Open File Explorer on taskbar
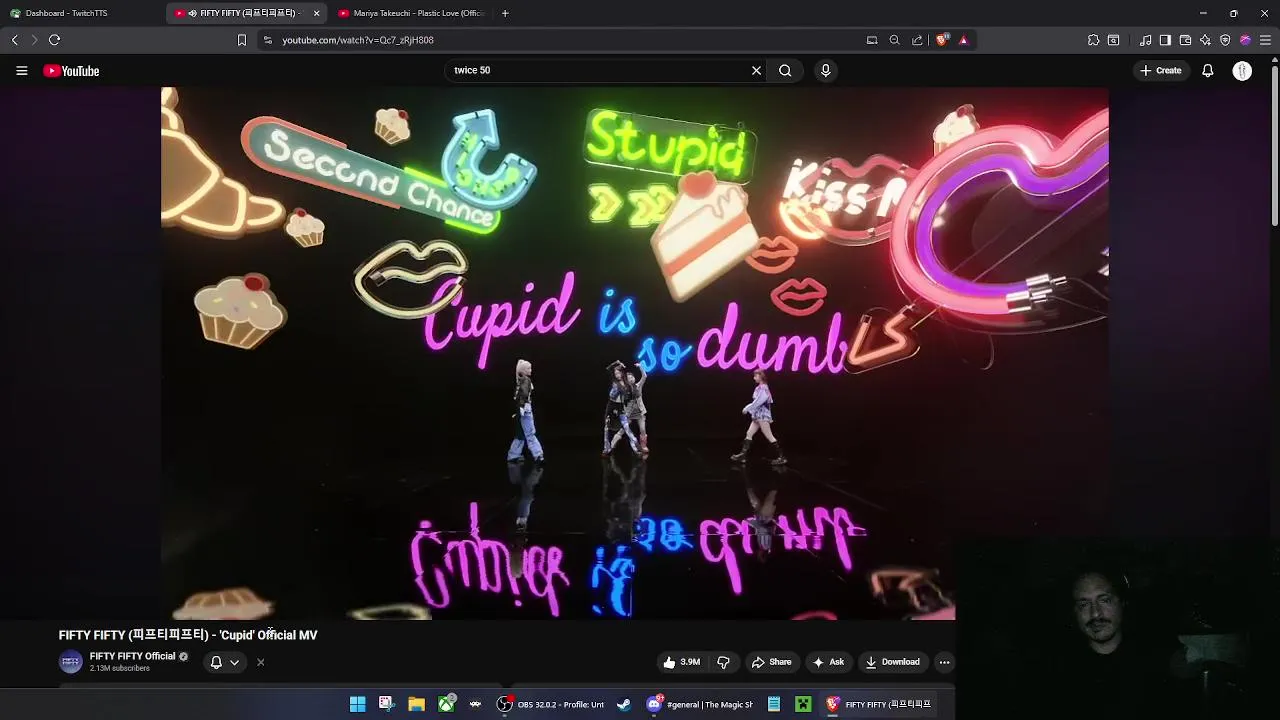Viewport: 1280px width, 720px height. (x=416, y=704)
